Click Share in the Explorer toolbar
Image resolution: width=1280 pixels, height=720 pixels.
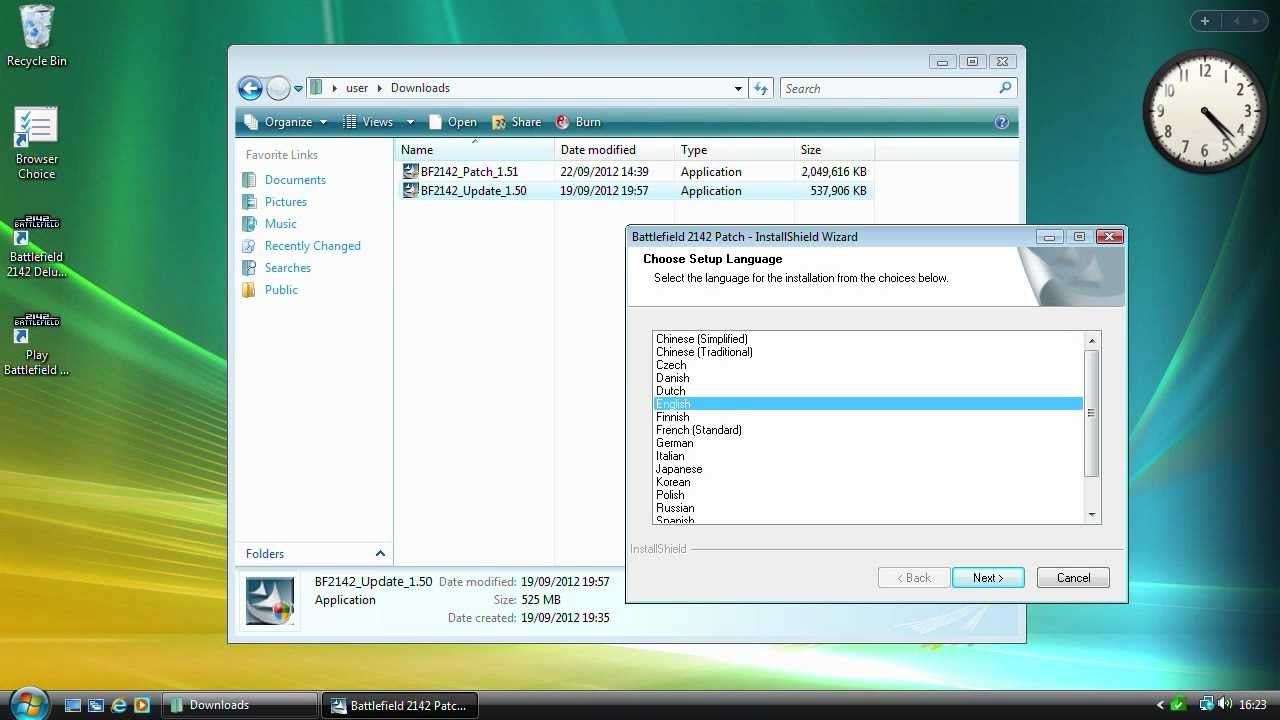pyautogui.click(x=516, y=122)
